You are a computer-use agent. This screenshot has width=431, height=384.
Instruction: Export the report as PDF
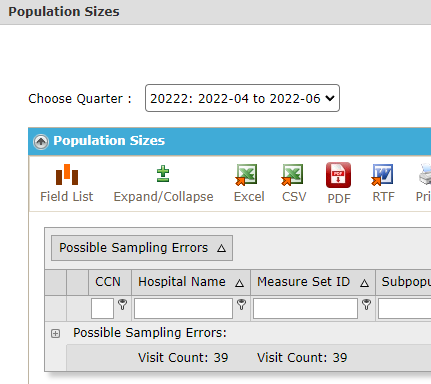(x=338, y=175)
